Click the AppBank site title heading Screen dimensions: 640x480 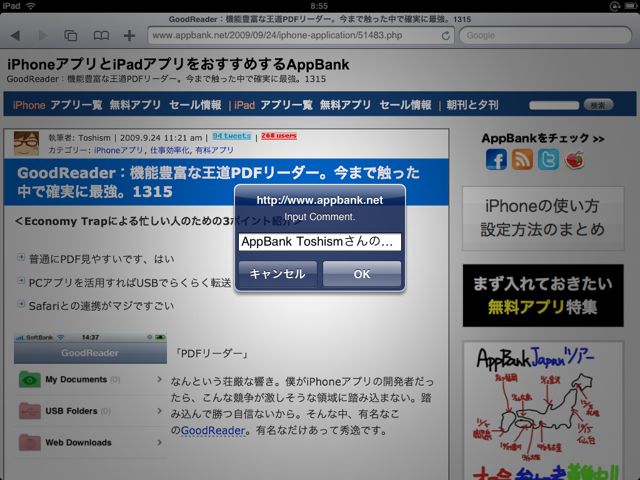tap(178, 64)
